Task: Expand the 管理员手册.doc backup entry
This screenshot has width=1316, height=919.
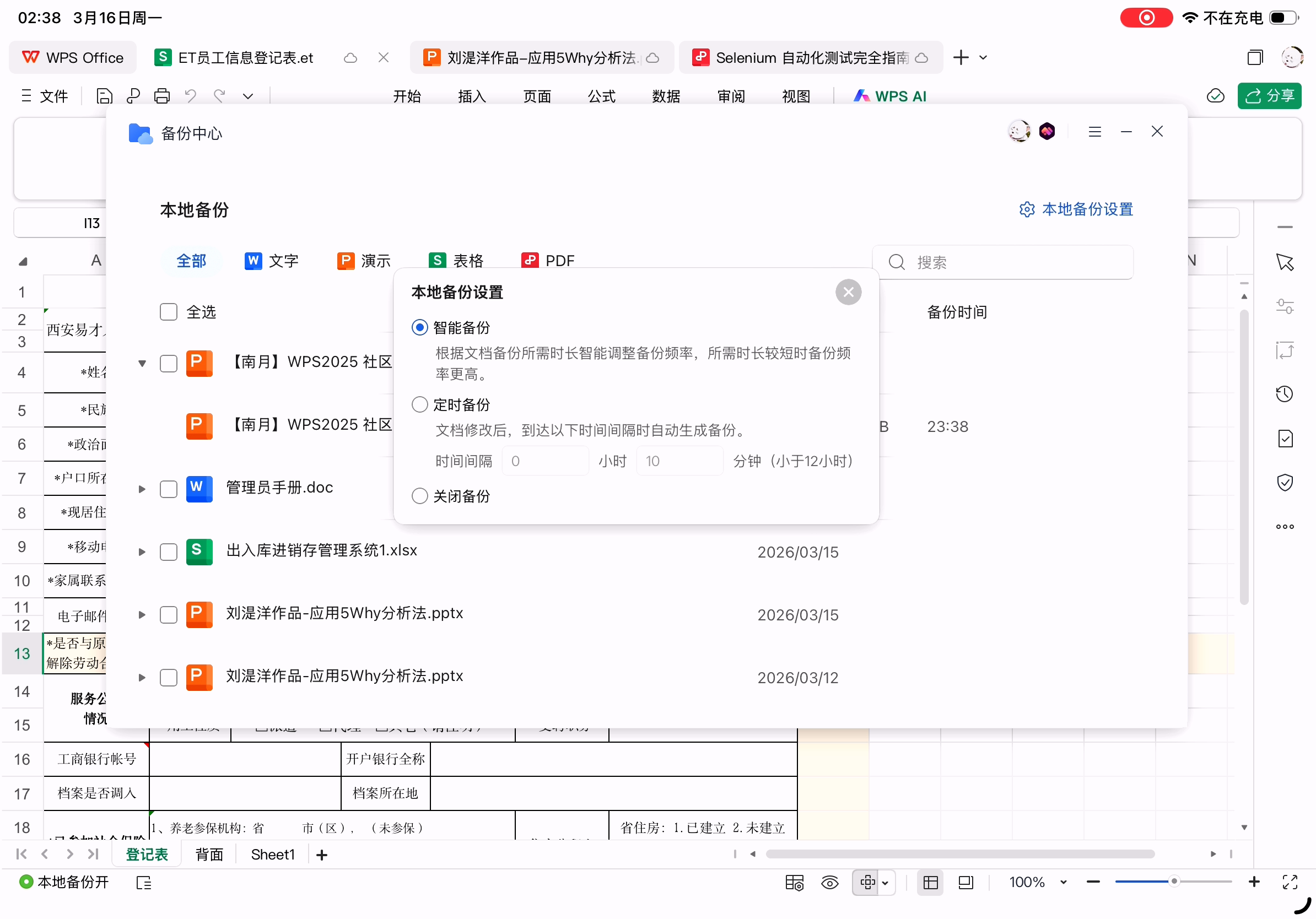Action: coord(142,489)
